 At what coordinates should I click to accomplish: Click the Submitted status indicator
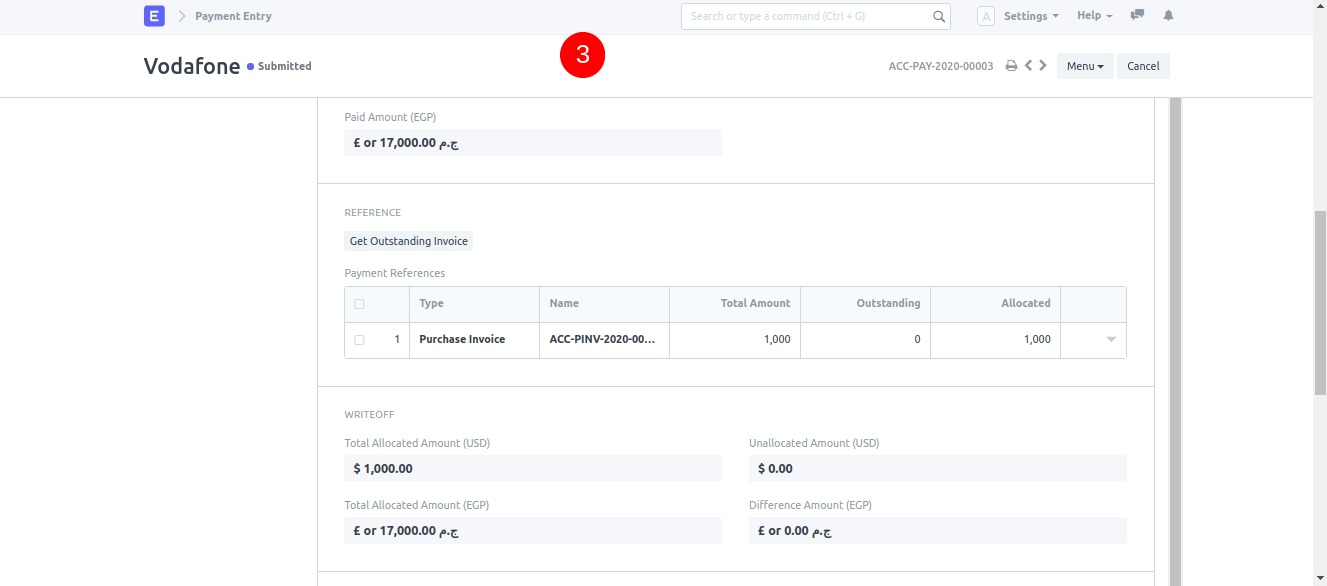pos(280,66)
